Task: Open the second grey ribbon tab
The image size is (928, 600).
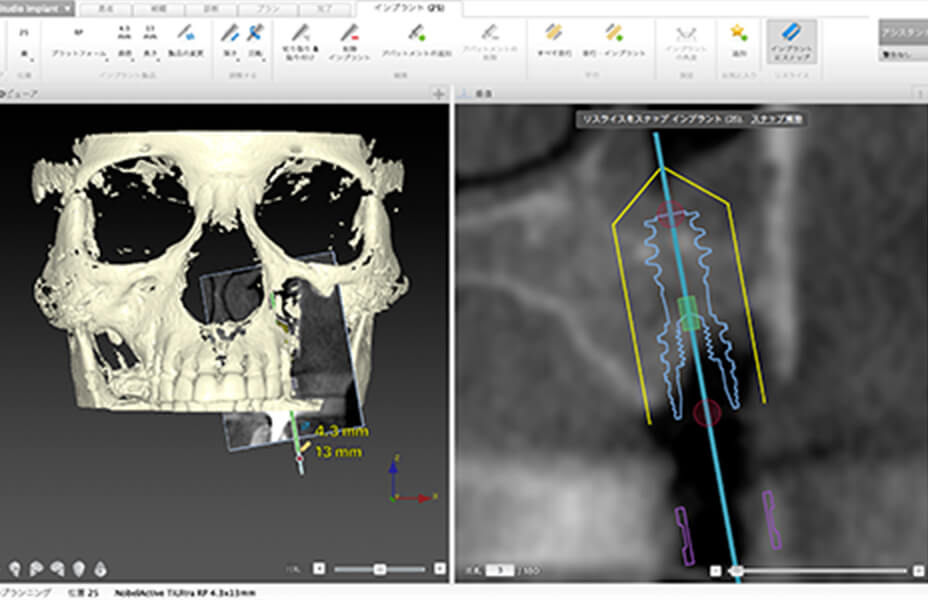Action: coord(158,9)
